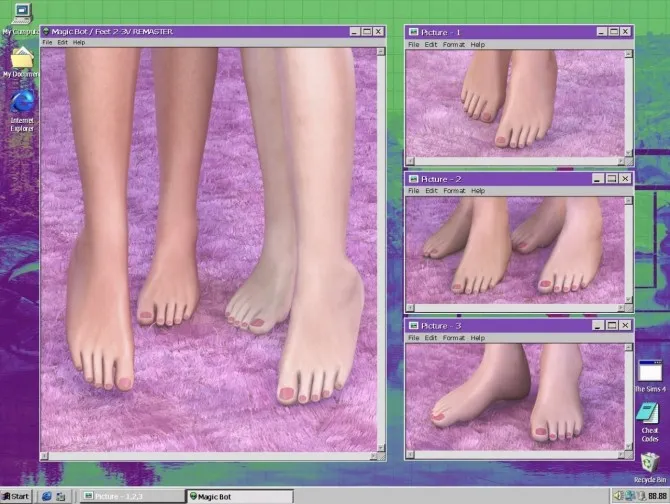670x504 pixels.
Task: Click the Picture - 3 title bar icon
Action: 413,326
